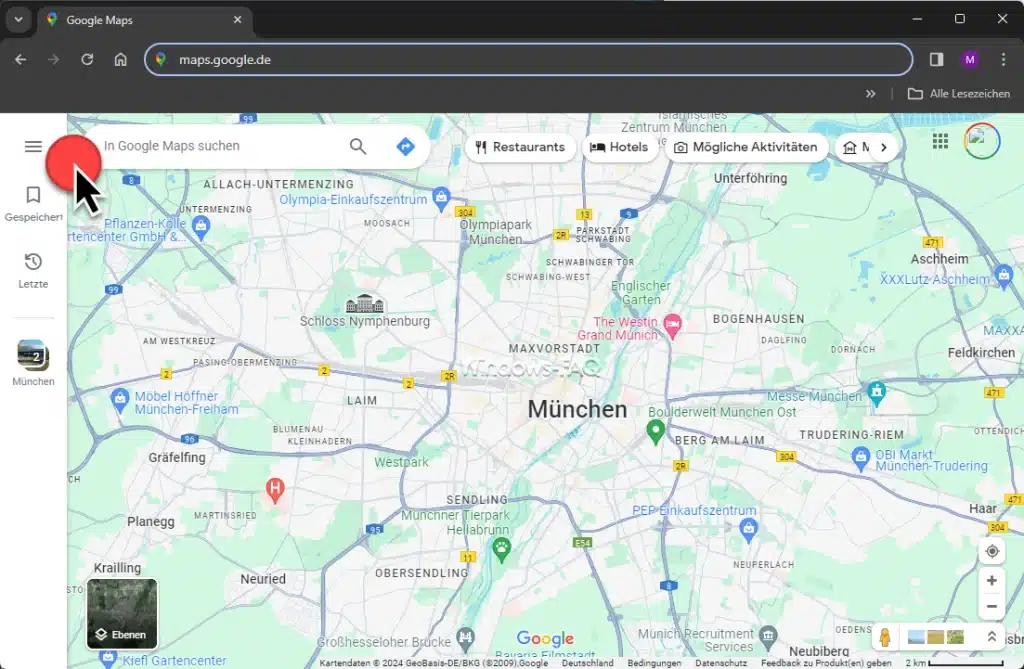This screenshot has width=1024, height=669.
Task: Select the Möbel Höffner München-Freiham pin
Action: coord(120,400)
